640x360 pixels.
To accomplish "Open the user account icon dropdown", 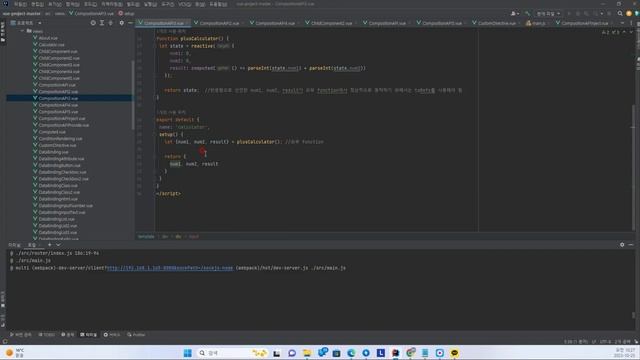I will [515, 13].
